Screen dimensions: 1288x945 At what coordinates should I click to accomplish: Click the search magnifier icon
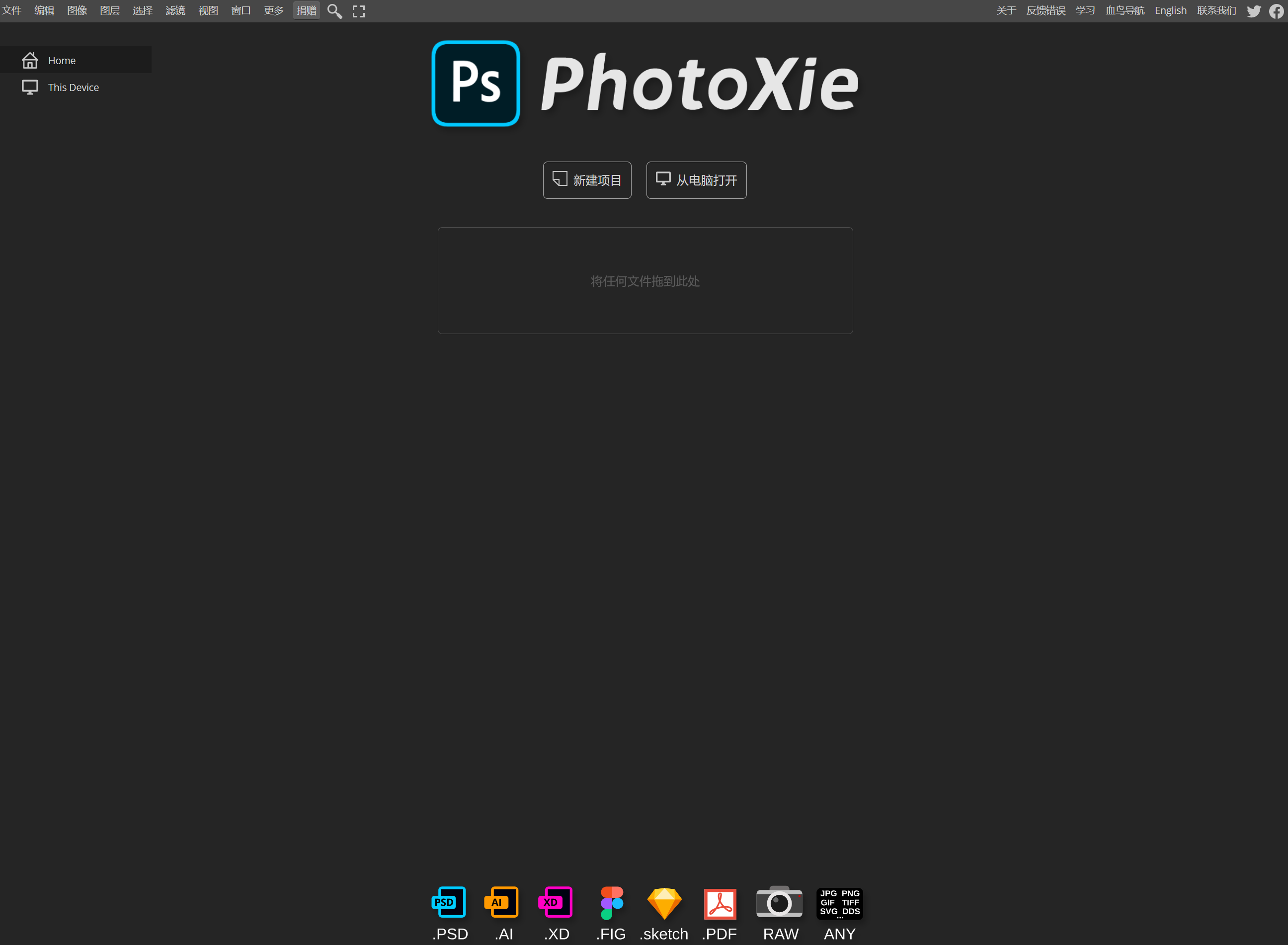(335, 11)
